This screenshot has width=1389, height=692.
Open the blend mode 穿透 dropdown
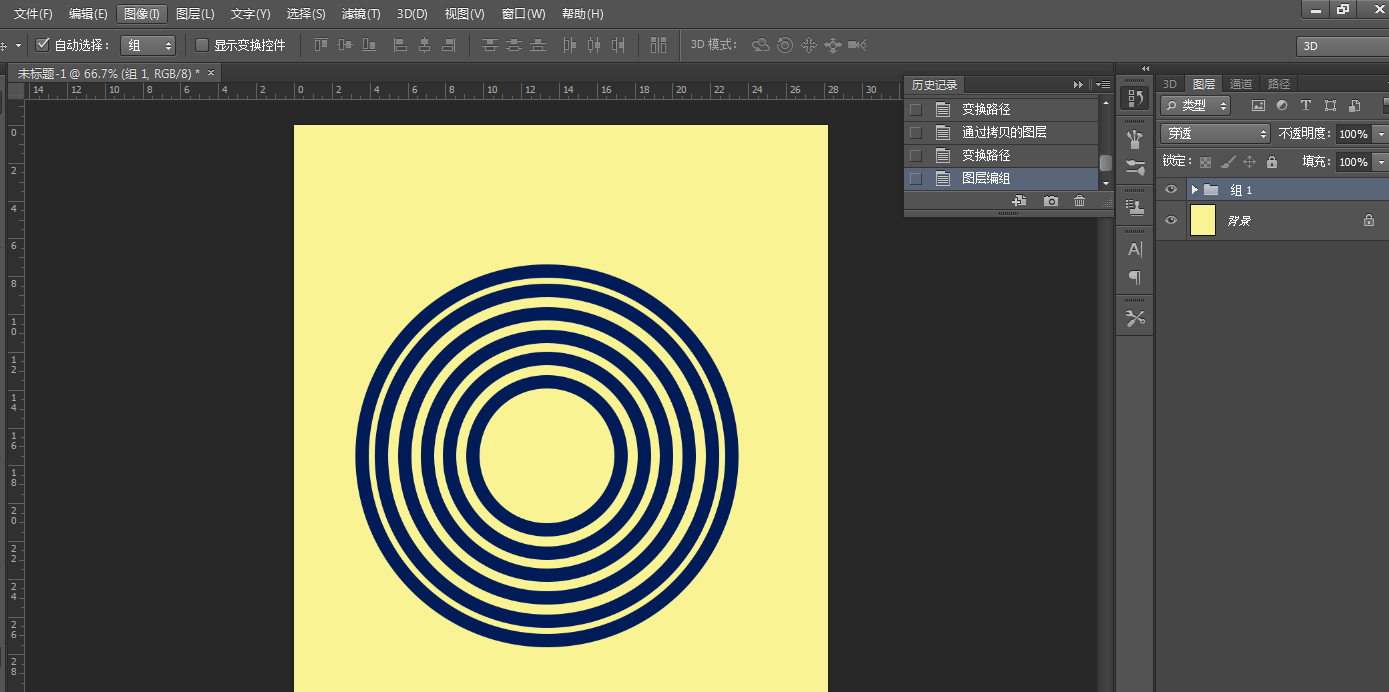tap(1216, 133)
